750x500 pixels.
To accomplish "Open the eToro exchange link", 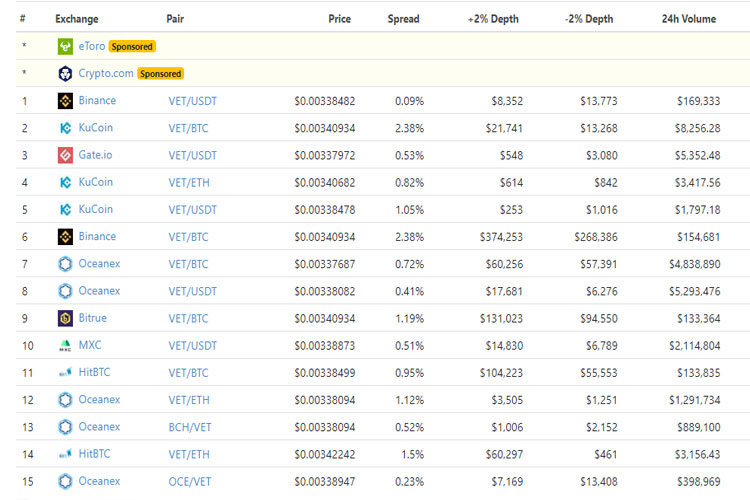I will click(91, 46).
